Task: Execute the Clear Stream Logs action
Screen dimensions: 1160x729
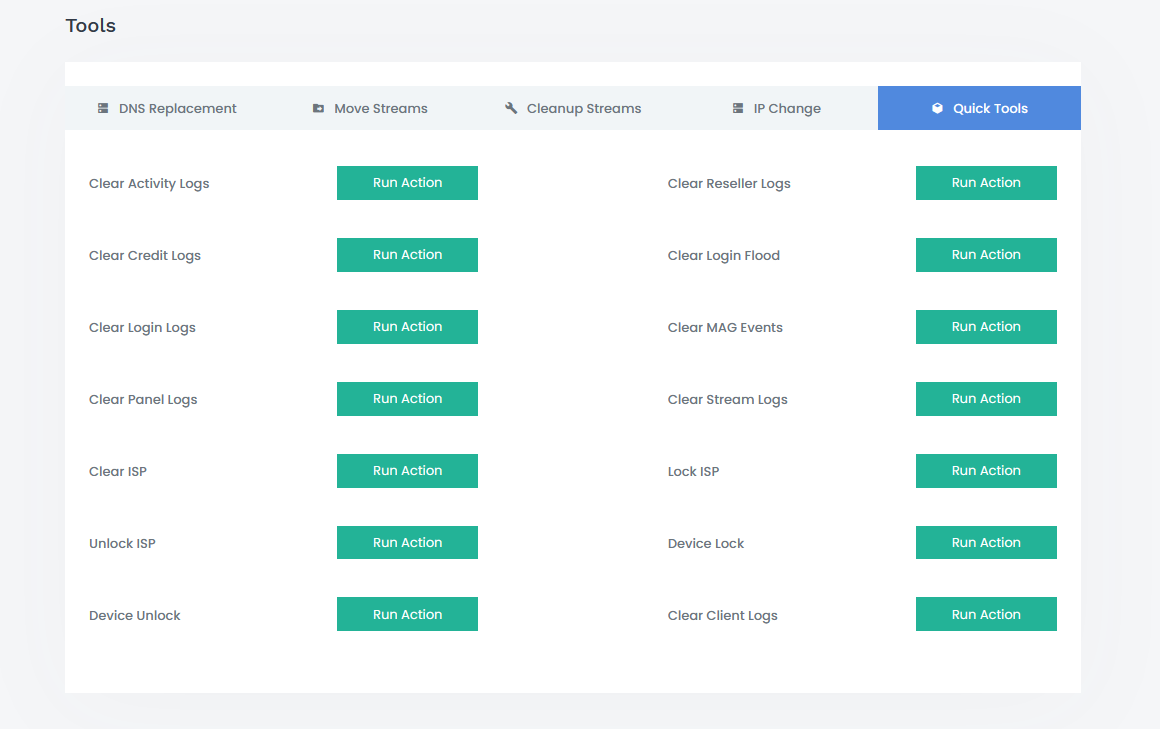Action: pyautogui.click(x=986, y=399)
